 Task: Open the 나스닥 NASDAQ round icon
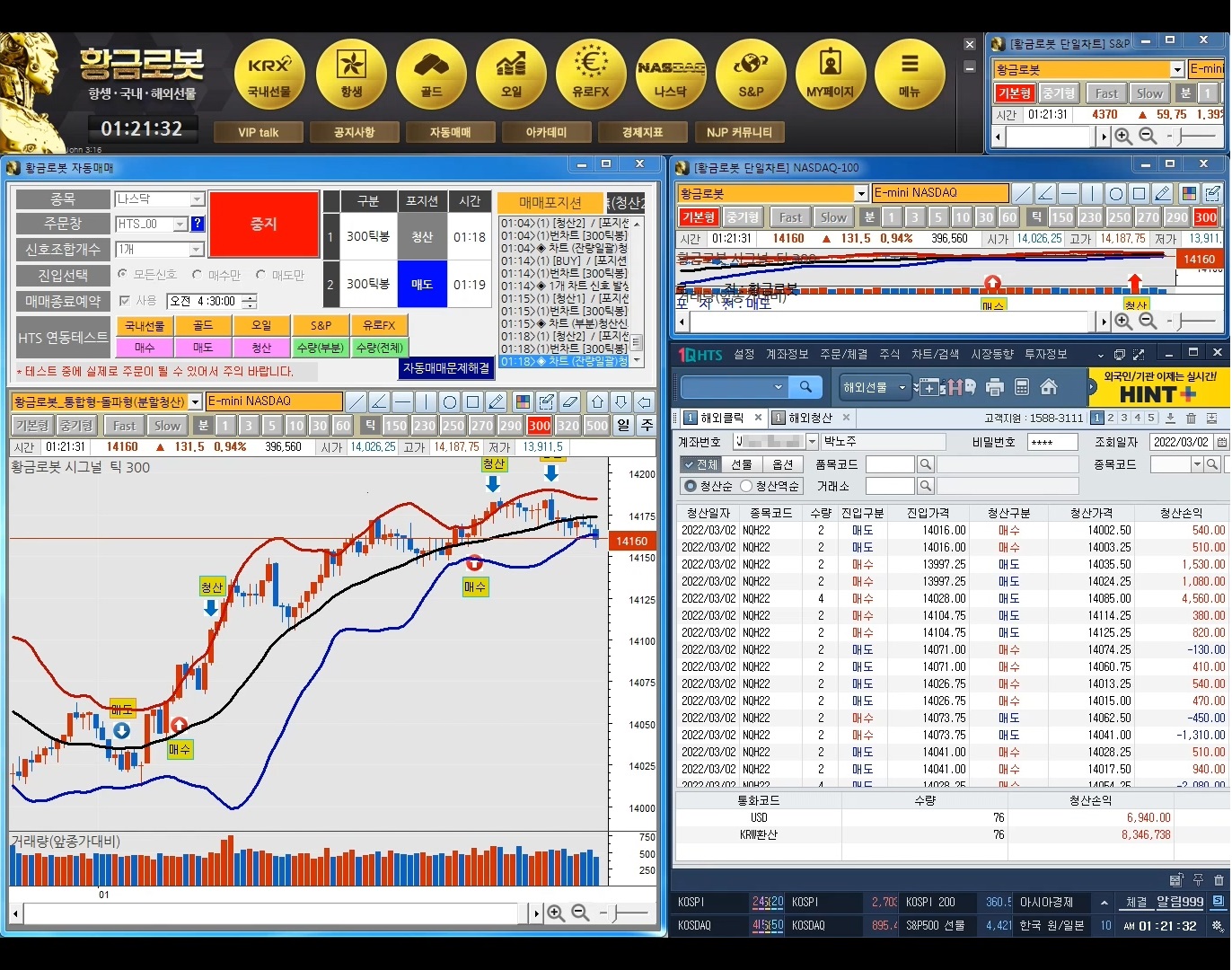pyautogui.click(x=671, y=75)
